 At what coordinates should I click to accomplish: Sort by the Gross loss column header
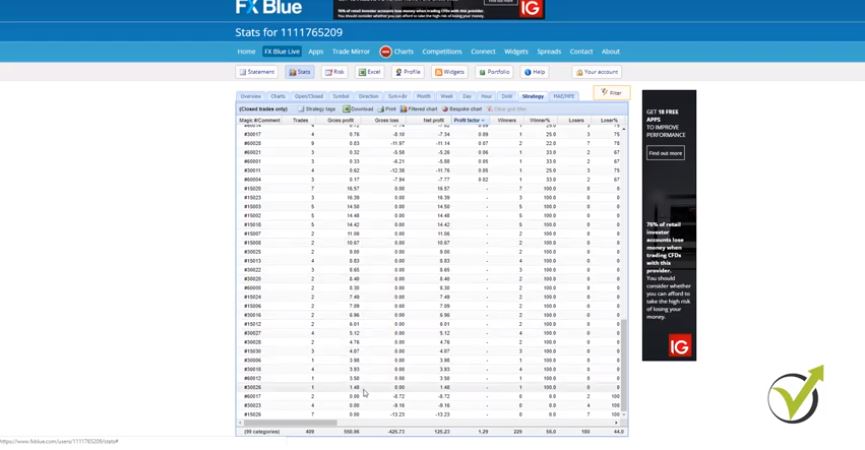386,120
